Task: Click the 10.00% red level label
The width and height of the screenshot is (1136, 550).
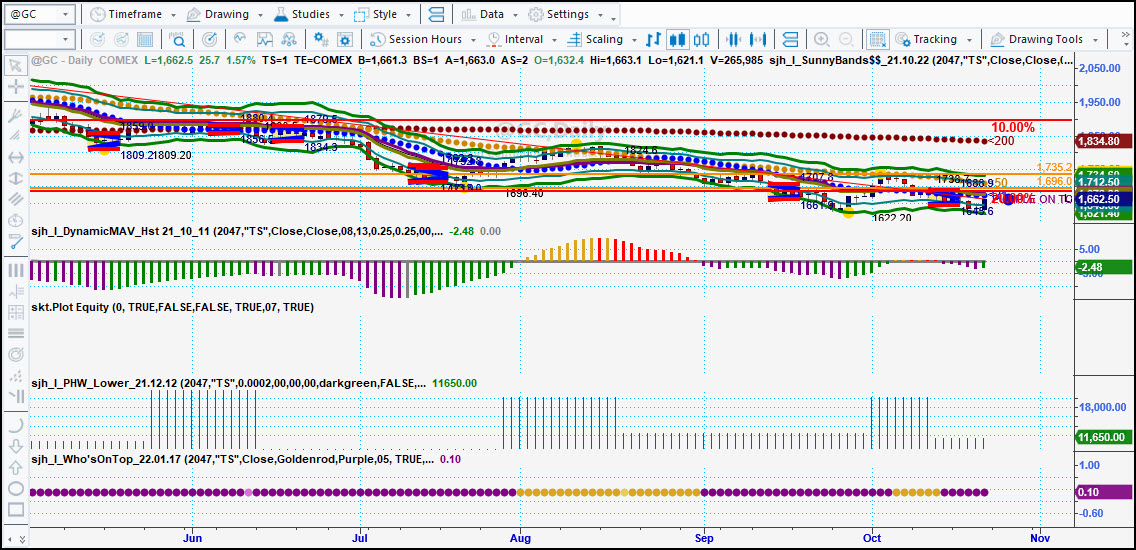Action: [1012, 127]
